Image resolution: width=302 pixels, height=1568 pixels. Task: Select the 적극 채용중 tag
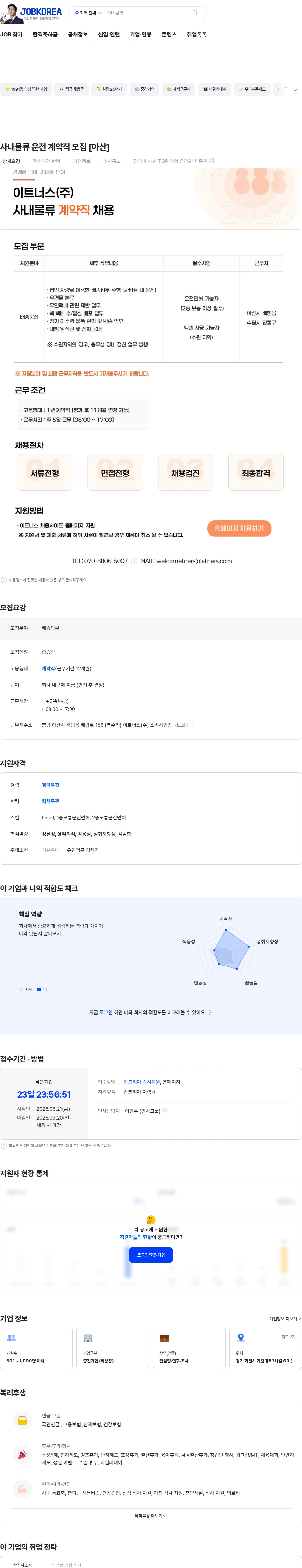[x=71, y=89]
